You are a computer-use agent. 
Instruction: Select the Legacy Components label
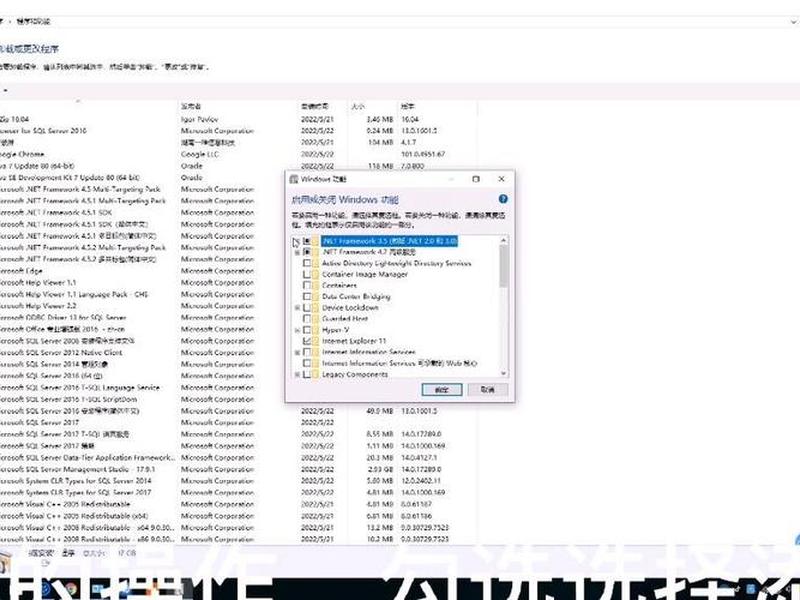[x=355, y=374]
